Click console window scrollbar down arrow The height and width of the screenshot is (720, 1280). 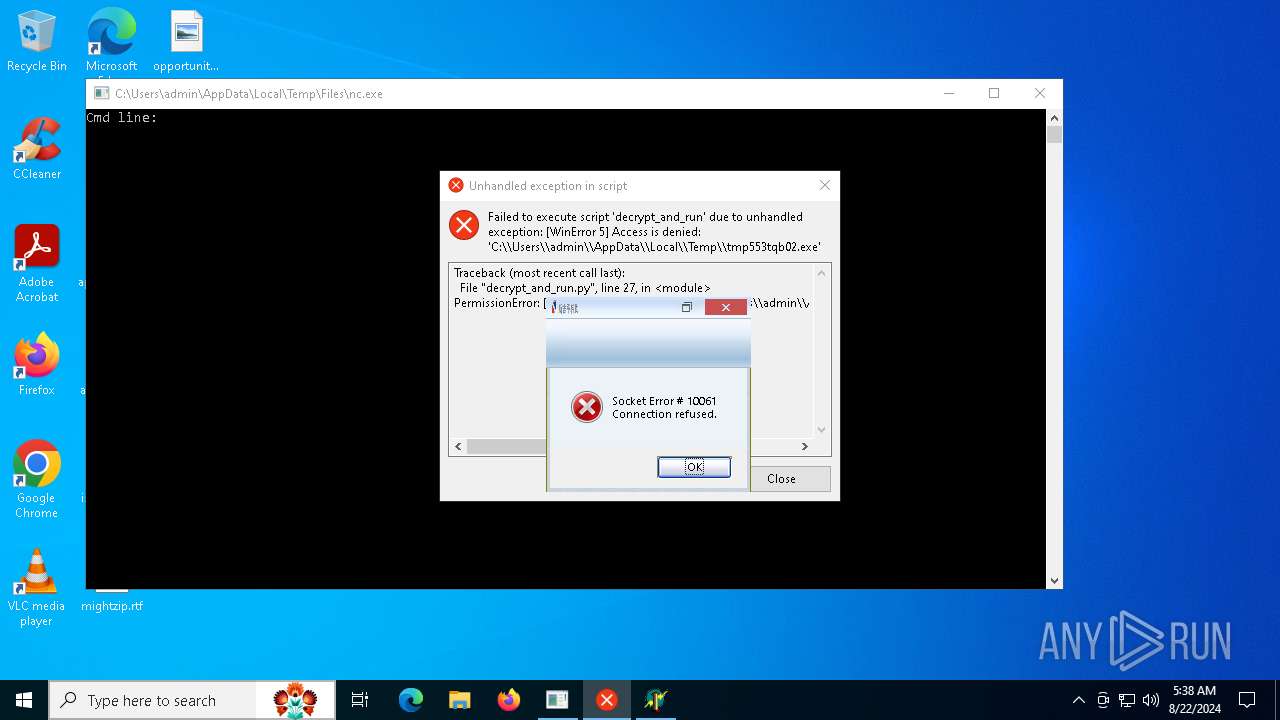pos(1054,580)
